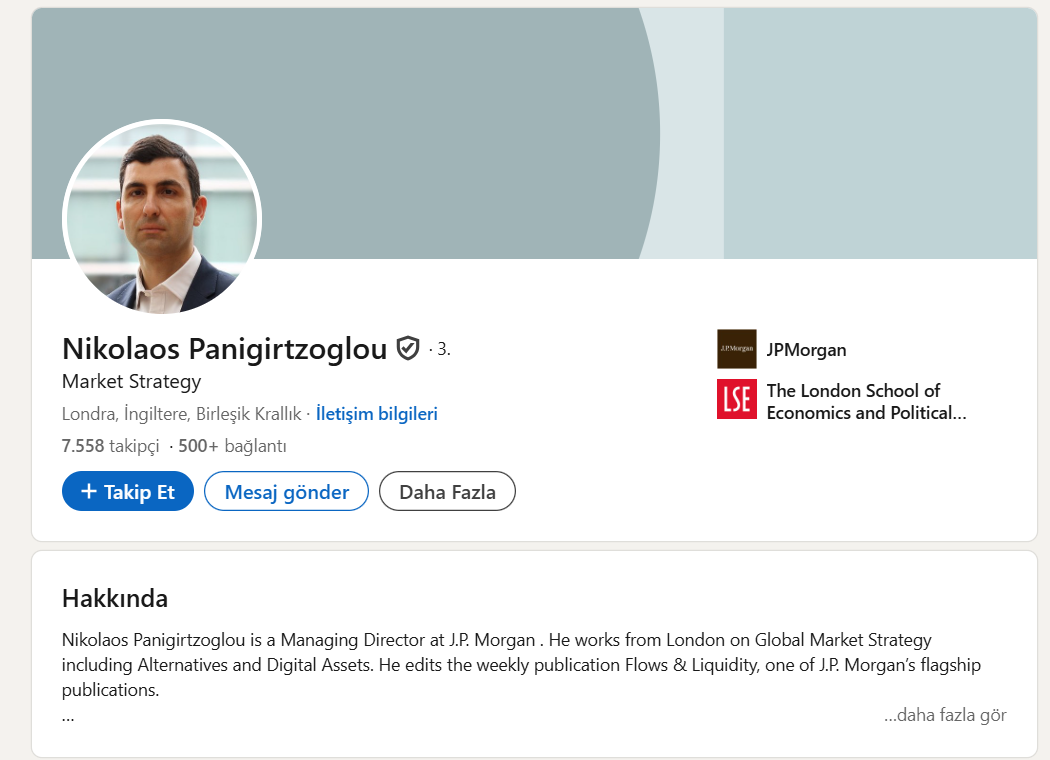Open the JPMorgan company name link
The image size is (1050, 760).
pos(806,349)
